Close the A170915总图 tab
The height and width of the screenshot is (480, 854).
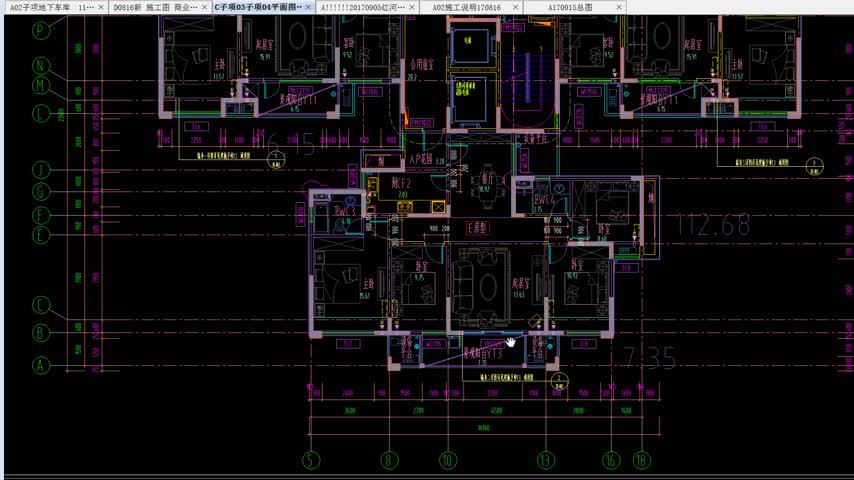(620, 7)
